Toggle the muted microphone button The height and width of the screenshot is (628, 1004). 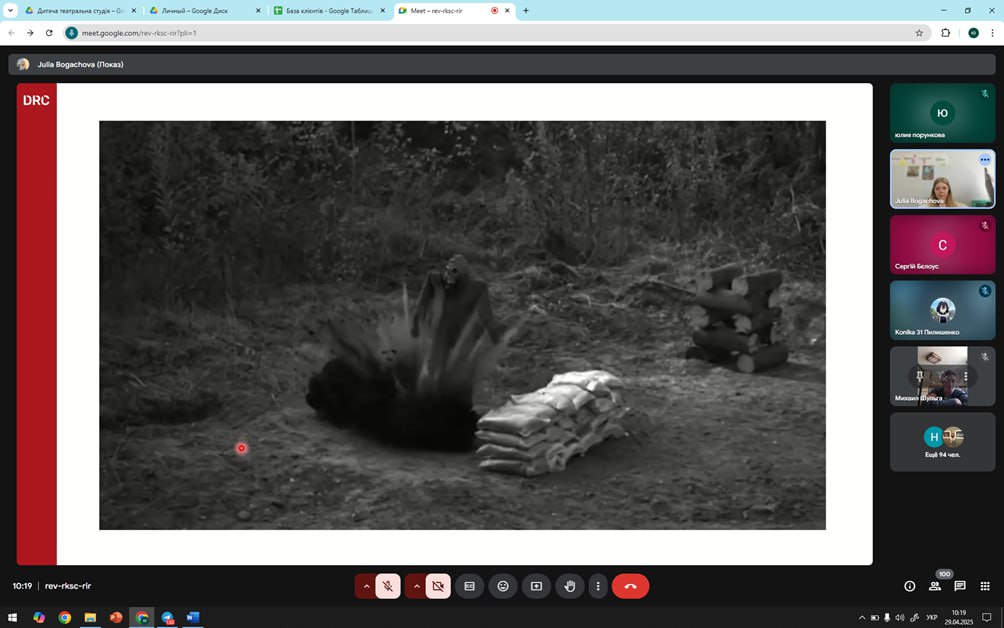click(388, 586)
